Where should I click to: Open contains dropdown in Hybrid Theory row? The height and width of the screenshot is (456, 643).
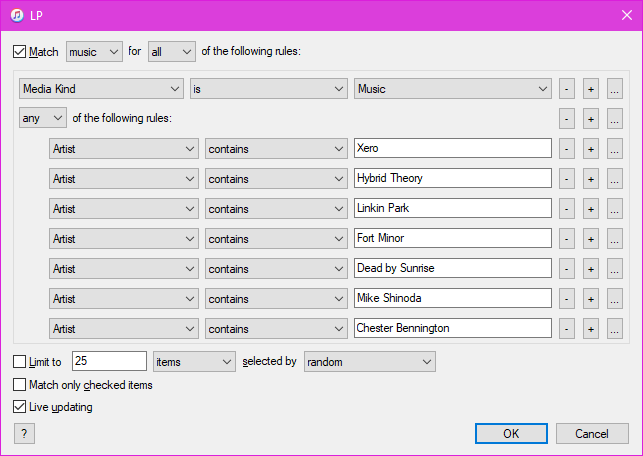tap(276, 178)
